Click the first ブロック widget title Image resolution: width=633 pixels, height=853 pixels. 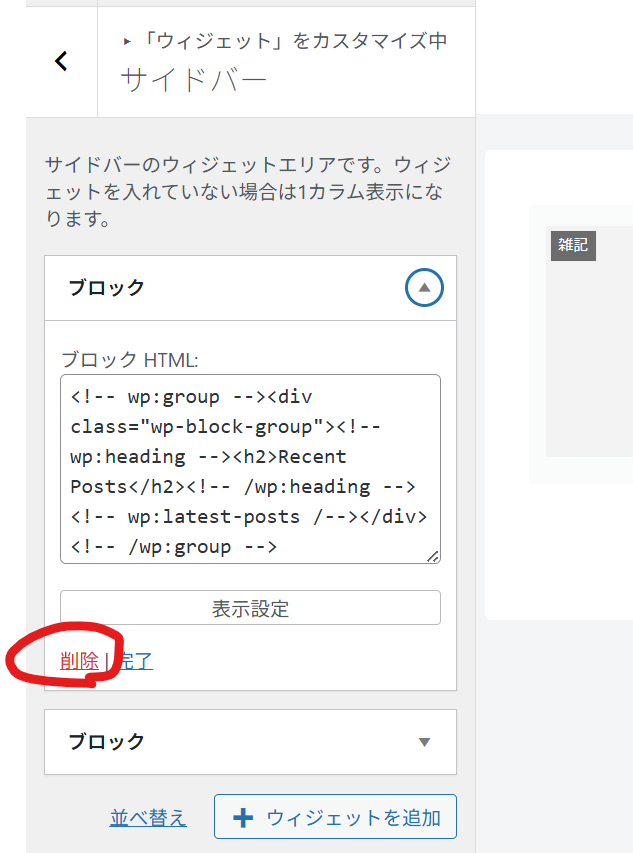tap(106, 288)
